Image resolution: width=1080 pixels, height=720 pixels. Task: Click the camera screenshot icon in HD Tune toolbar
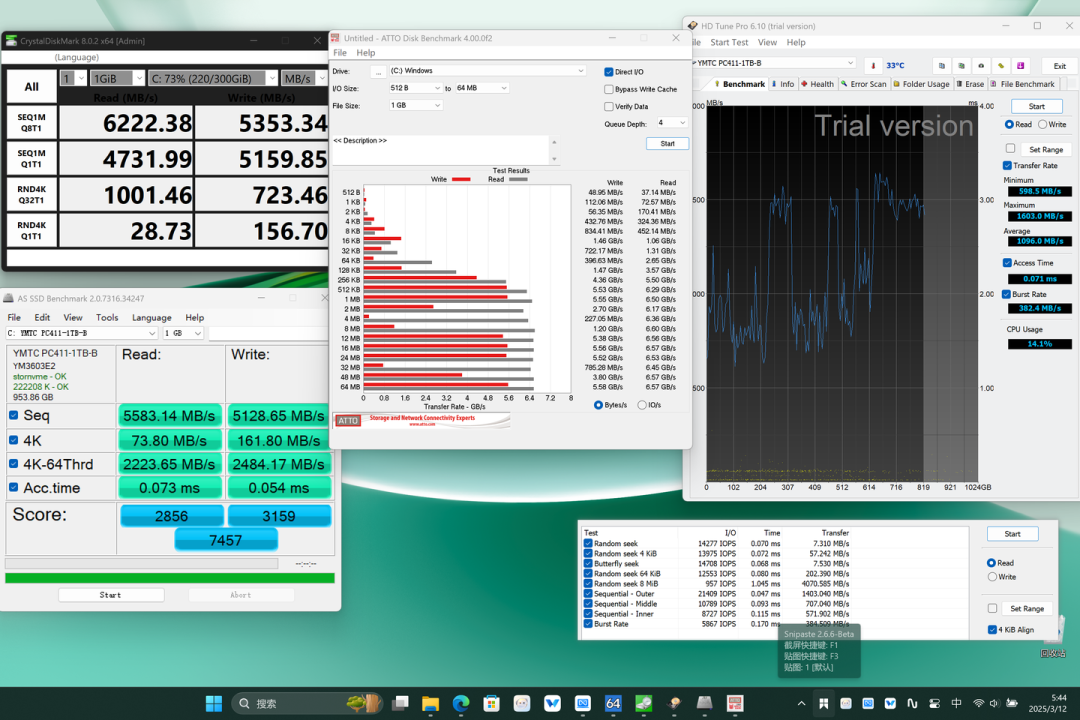(981, 65)
